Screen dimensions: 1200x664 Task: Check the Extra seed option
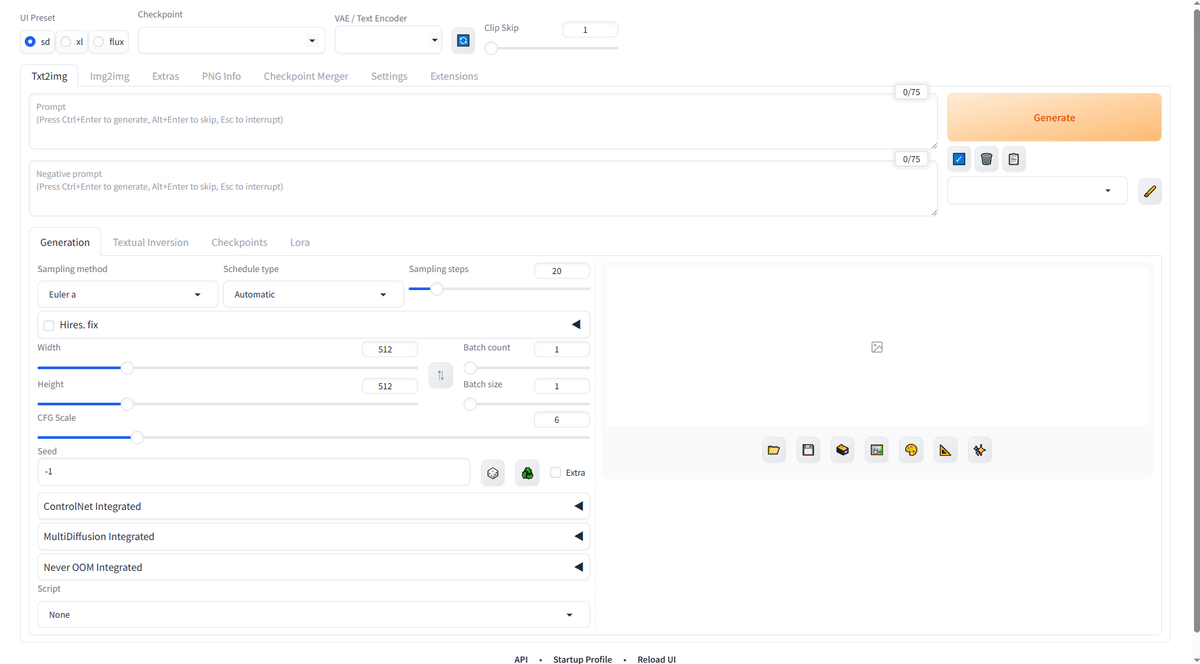tap(556, 472)
